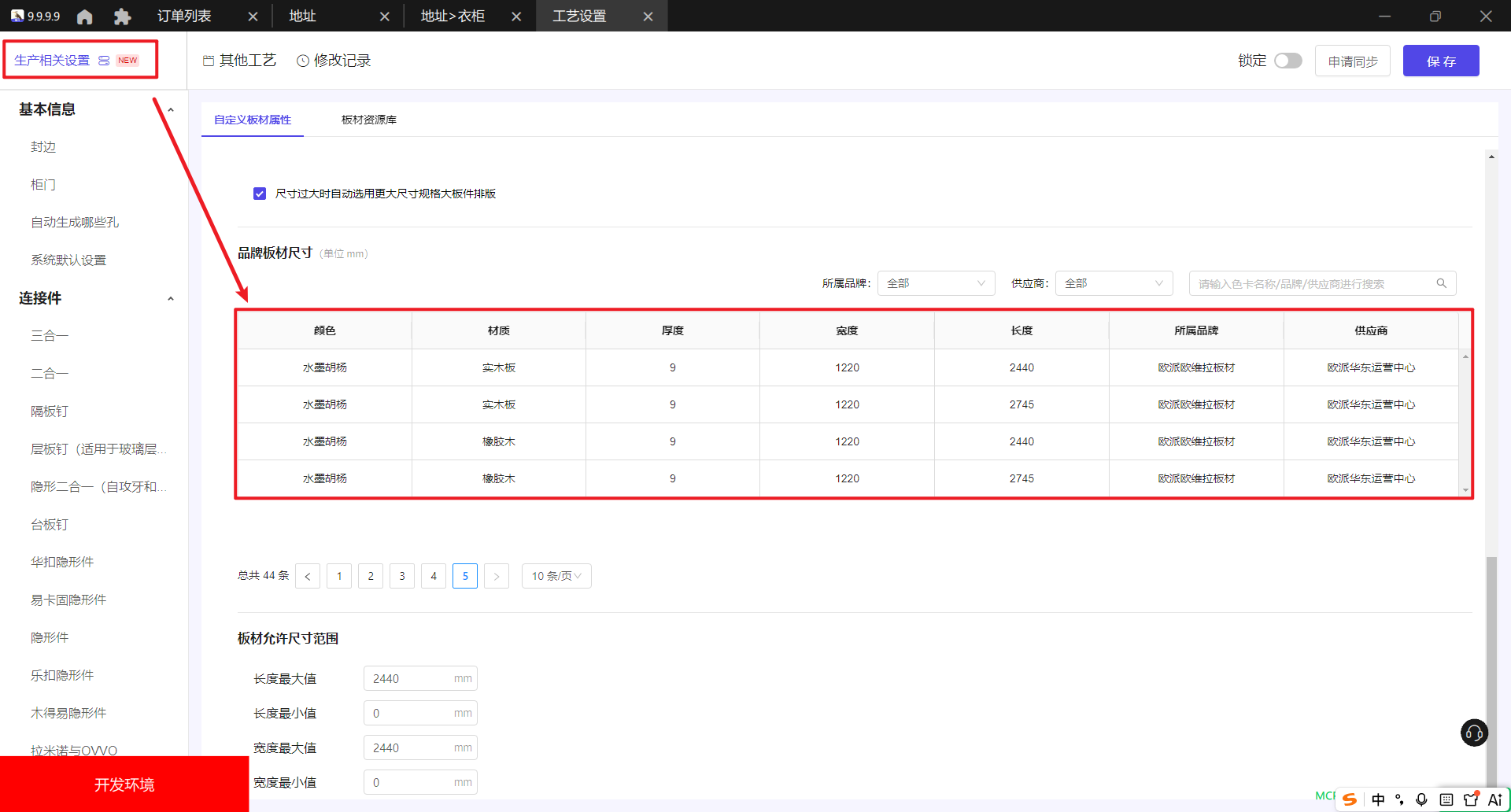Open the home icon in title bar

[85, 17]
